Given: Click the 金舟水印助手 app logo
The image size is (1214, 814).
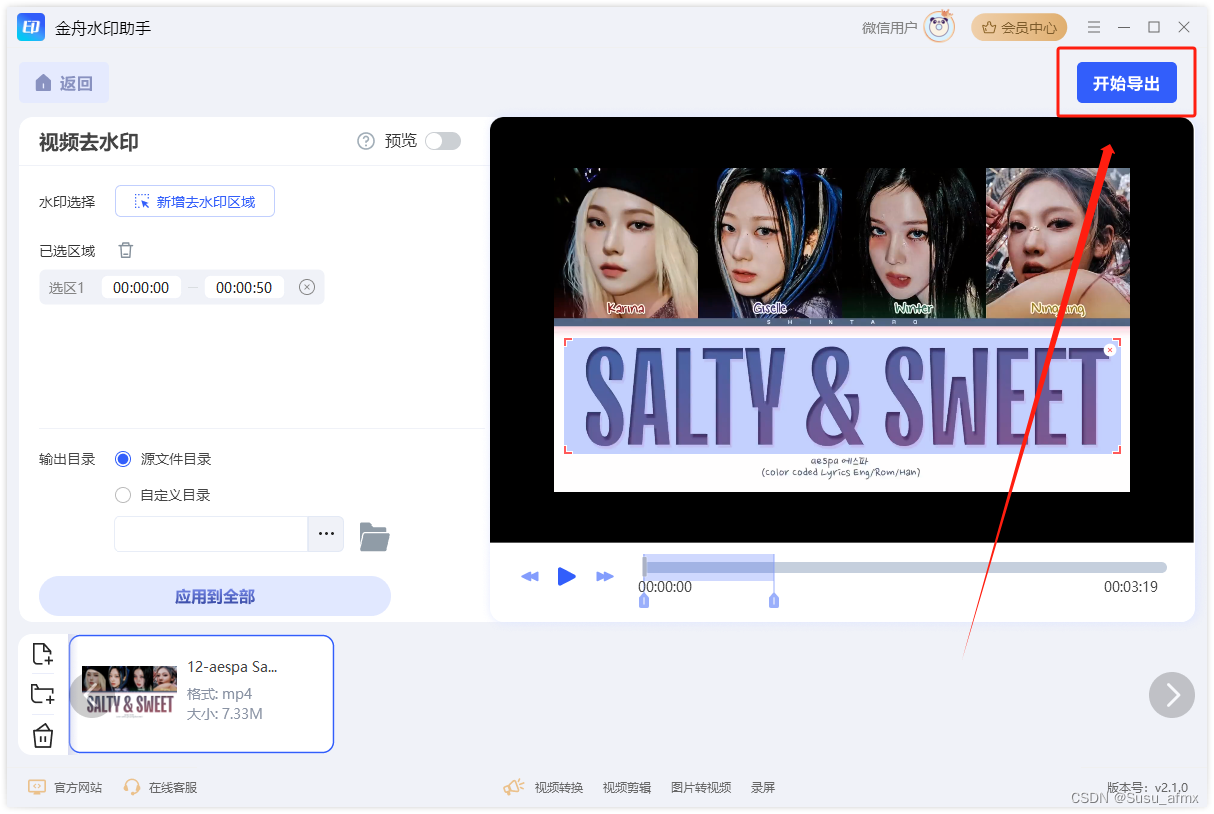Looking at the screenshot, I should point(31,27).
